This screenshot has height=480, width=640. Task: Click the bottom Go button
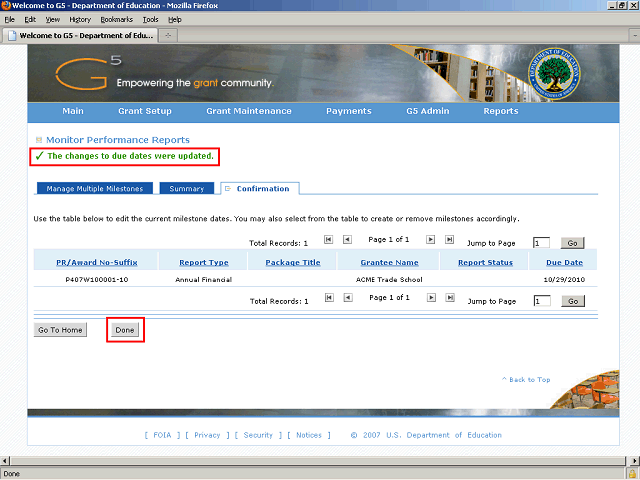(x=573, y=301)
